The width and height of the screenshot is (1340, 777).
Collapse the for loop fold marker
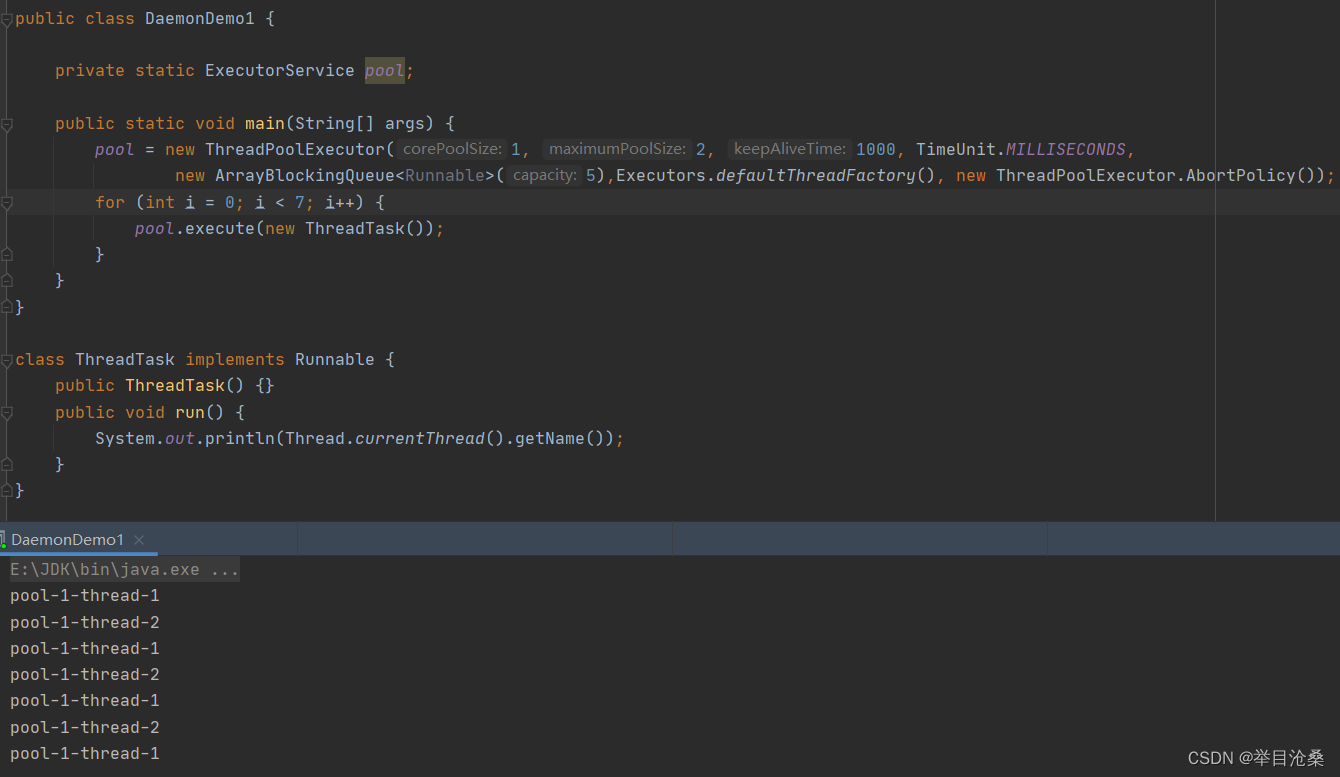point(6,202)
